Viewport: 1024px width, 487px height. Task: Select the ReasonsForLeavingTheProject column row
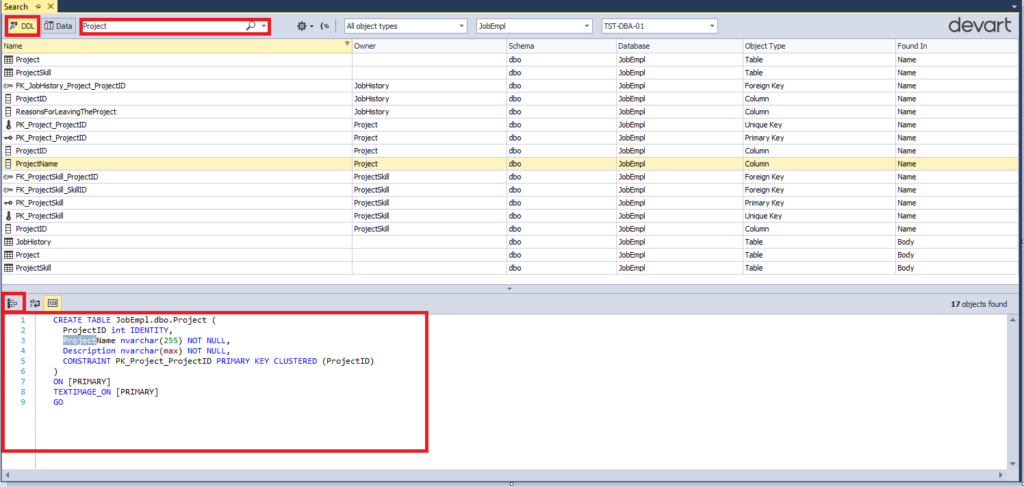click(x=511, y=112)
